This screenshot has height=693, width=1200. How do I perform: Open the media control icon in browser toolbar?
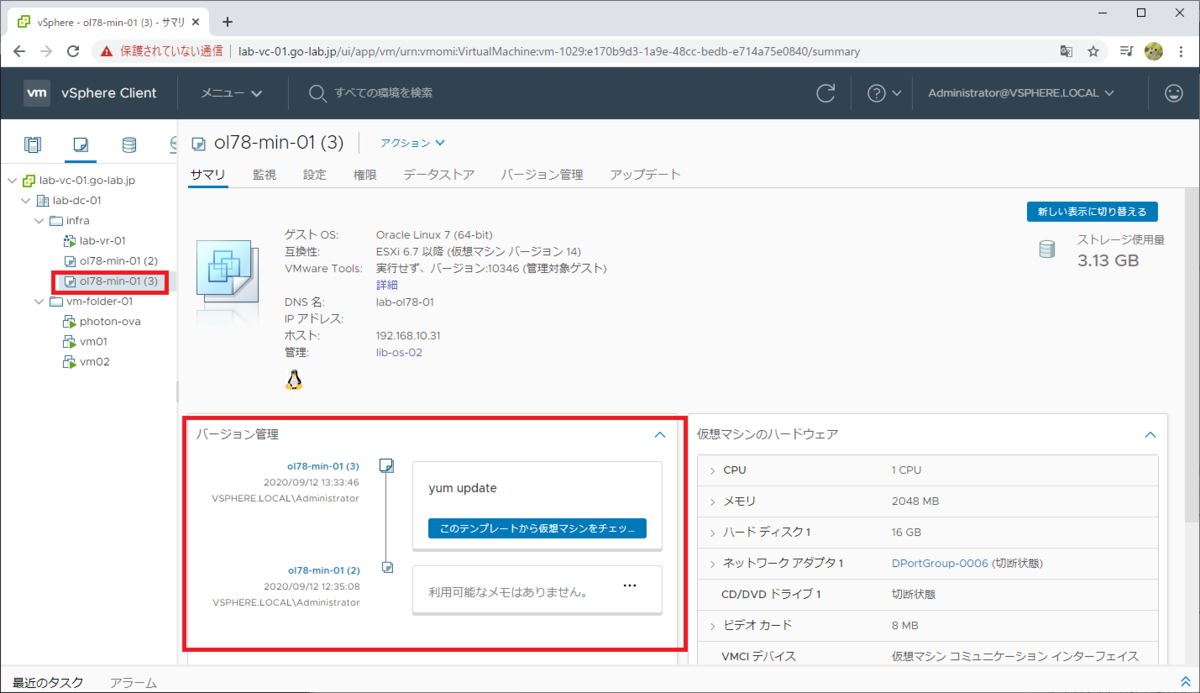pyautogui.click(x=1126, y=51)
